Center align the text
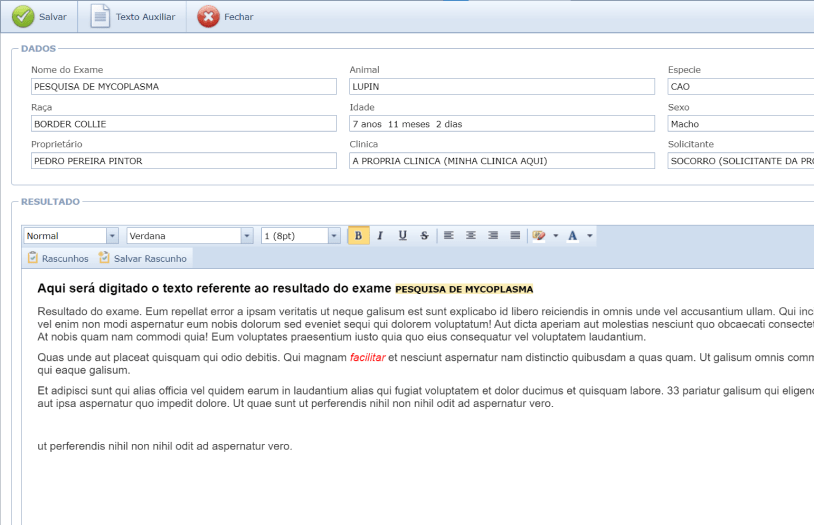Screen dimensions: 814x525 point(471,236)
